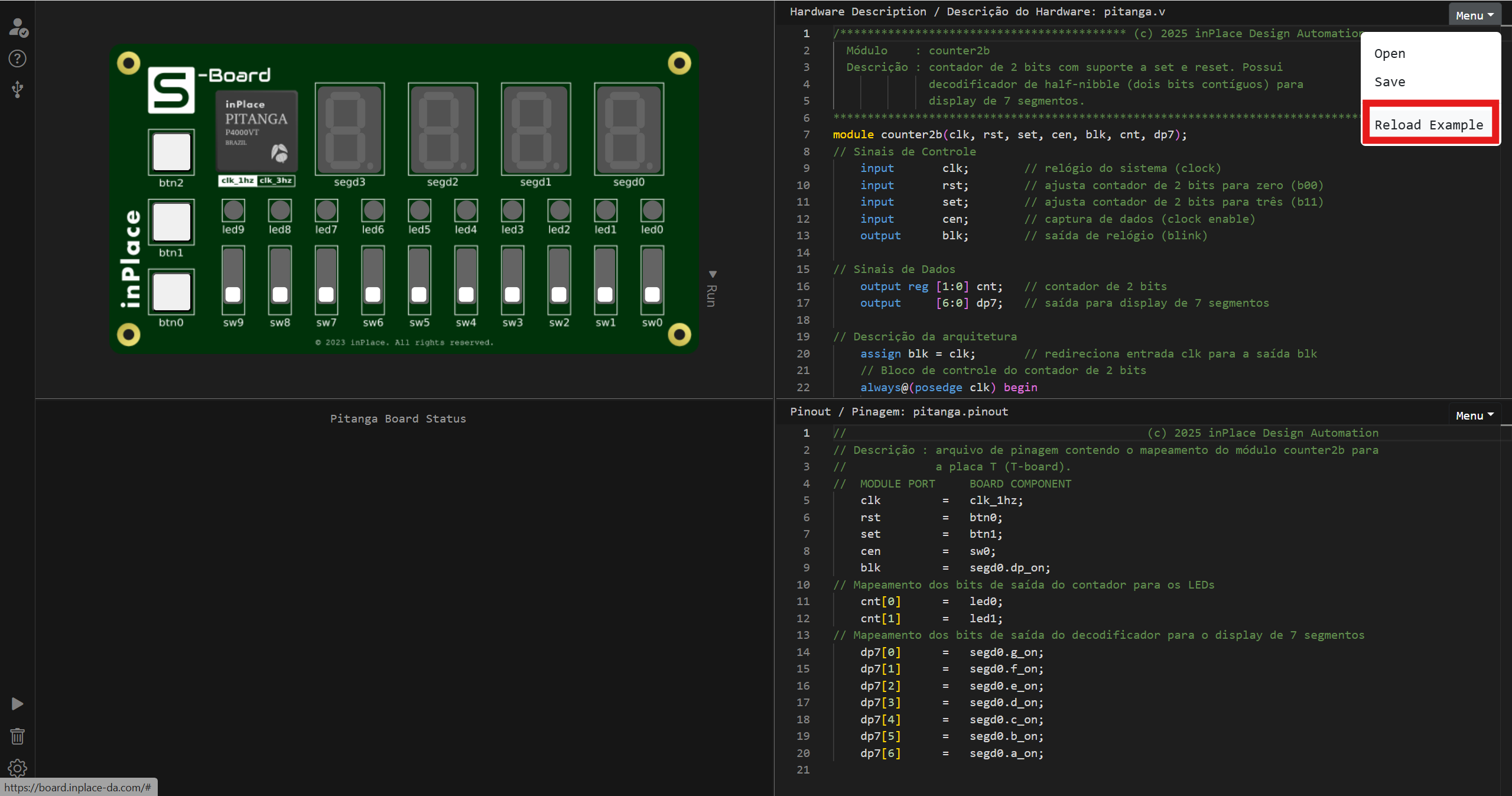The image size is (1512, 796).
Task: Click 'segd0.dp_on;' in pinout line 9
Action: click(x=1010, y=568)
